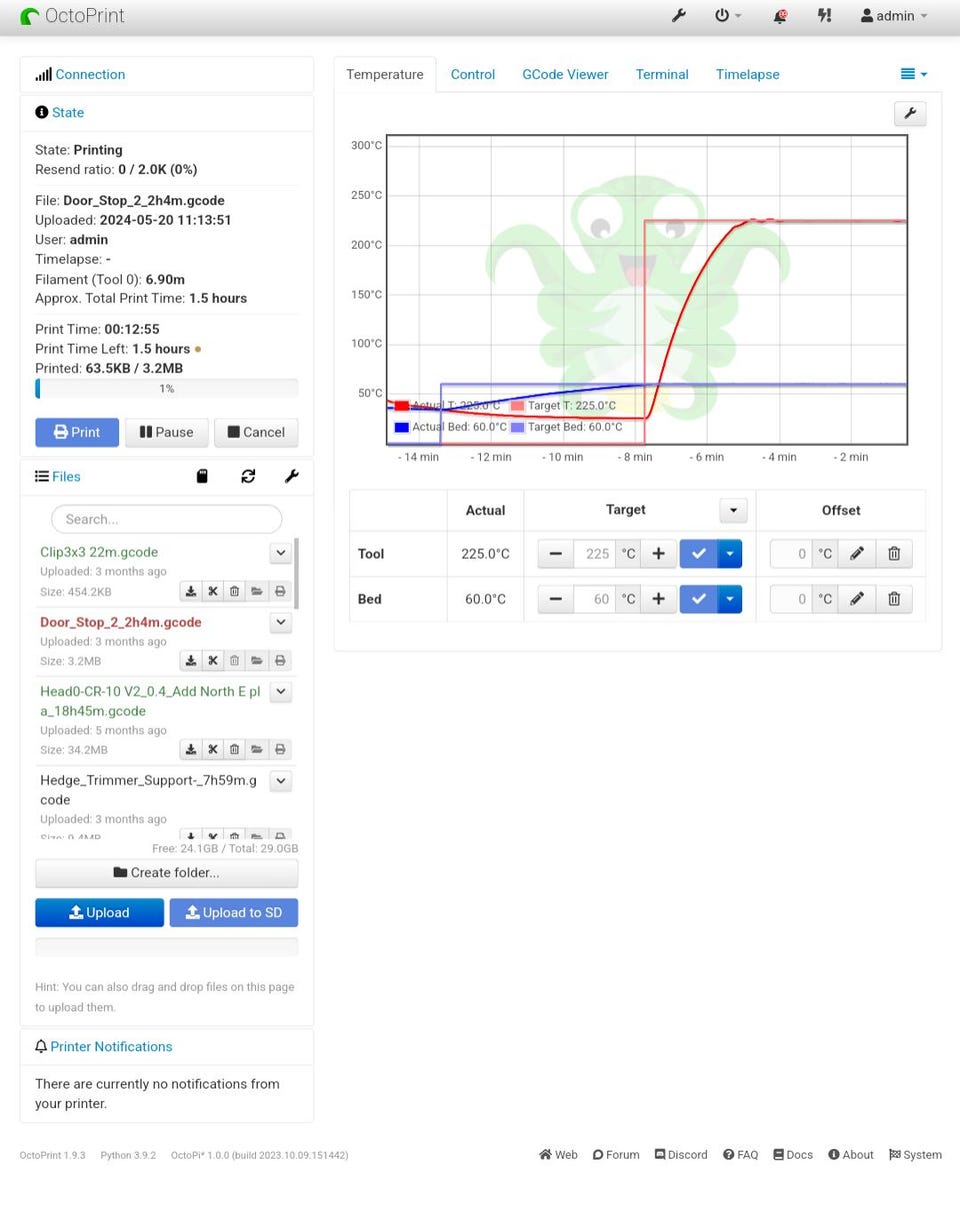Expand details for Clip3x3 22m.gcode
Screen dimensions: 960x1228
click(x=281, y=552)
